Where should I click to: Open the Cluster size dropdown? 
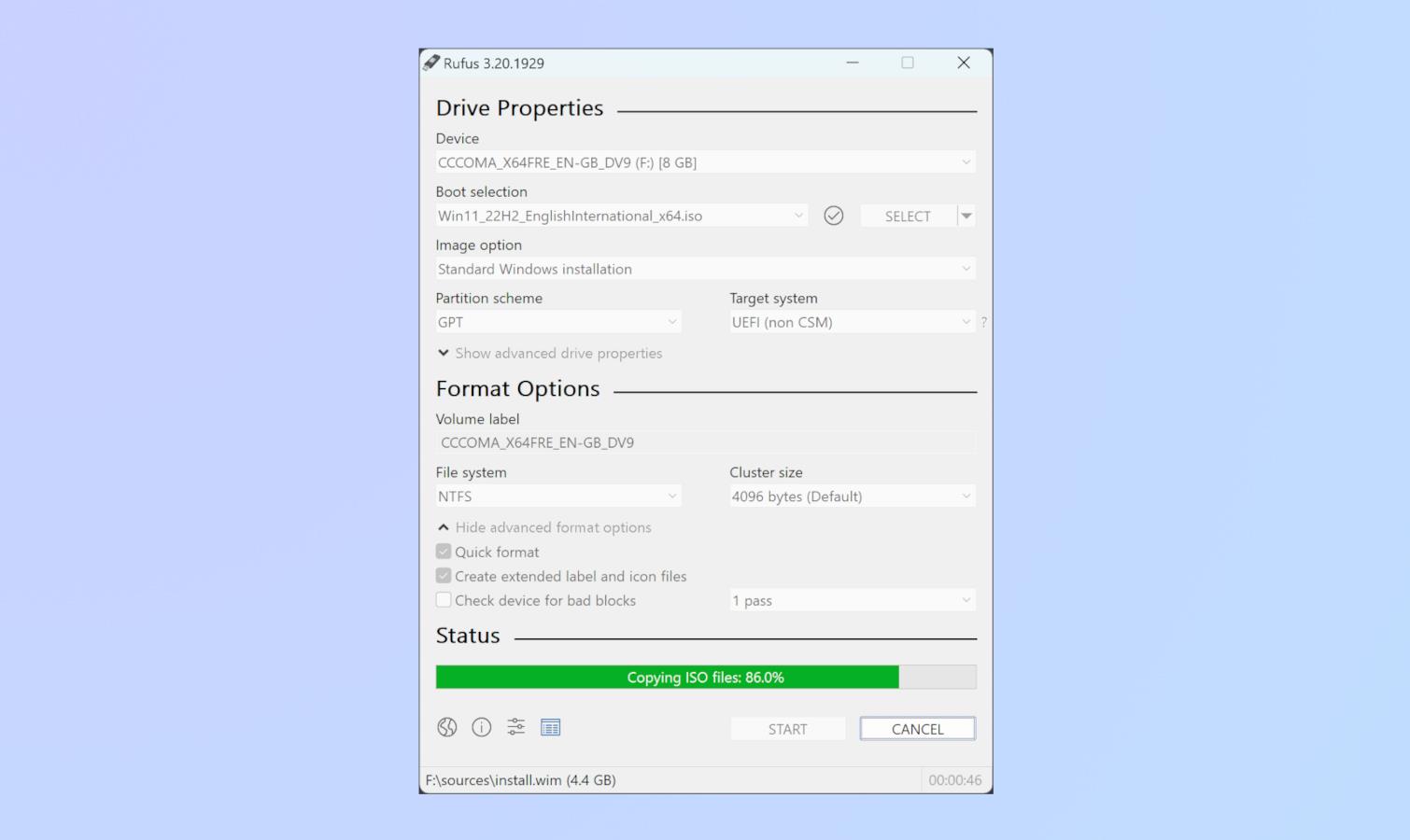[853, 497]
